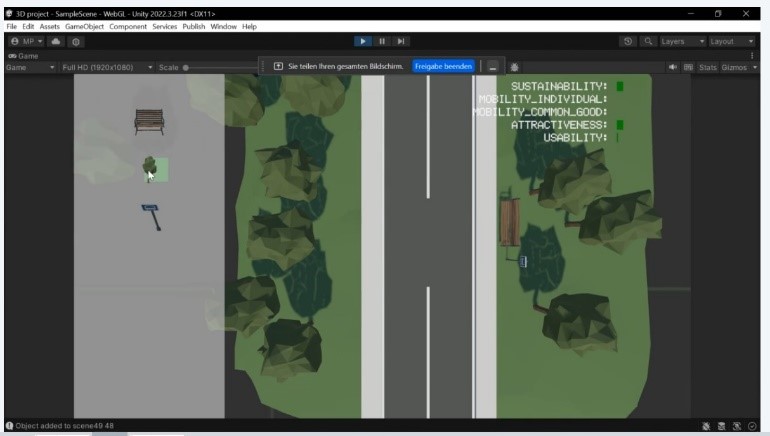
Task: Select the tree object on the grey panel
Action: tap(150, 166)
